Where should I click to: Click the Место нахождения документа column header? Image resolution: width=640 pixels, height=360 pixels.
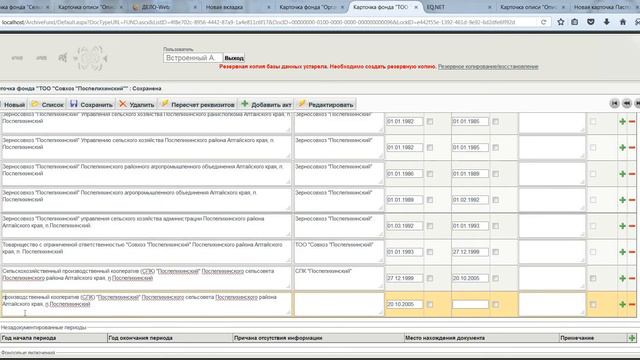point(481,338)
